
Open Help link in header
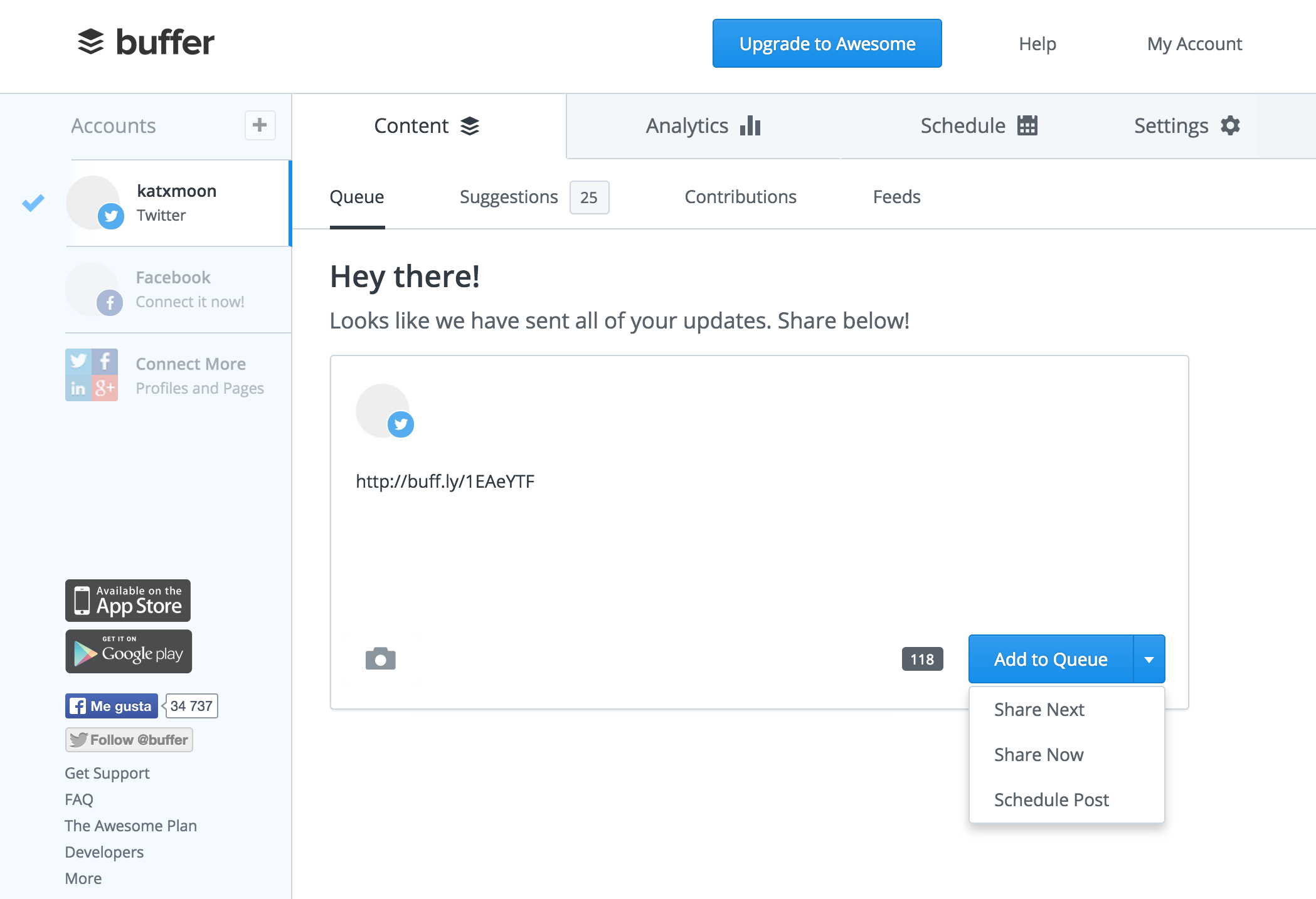1037,44
